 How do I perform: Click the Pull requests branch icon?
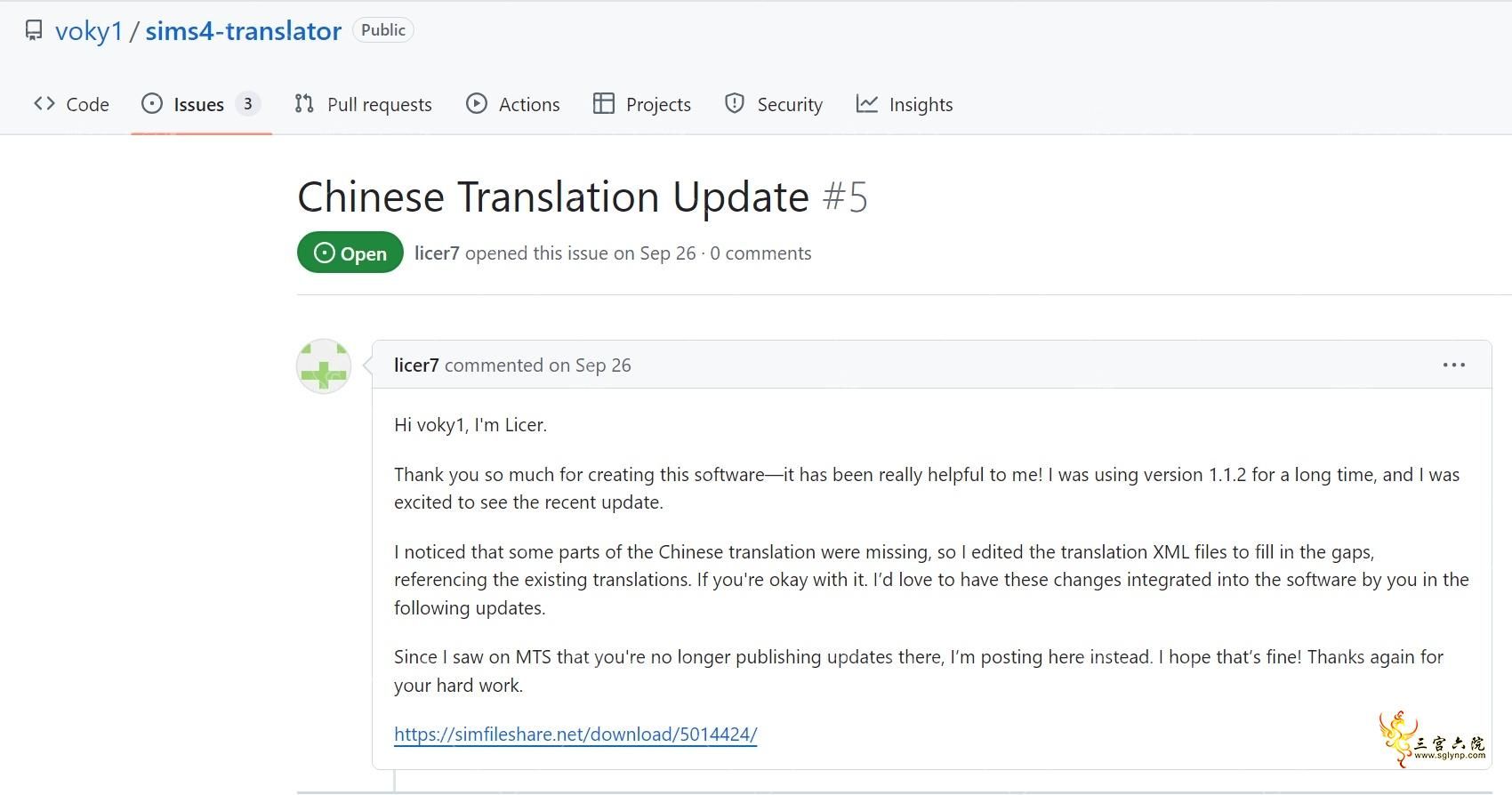coord(304,104)
